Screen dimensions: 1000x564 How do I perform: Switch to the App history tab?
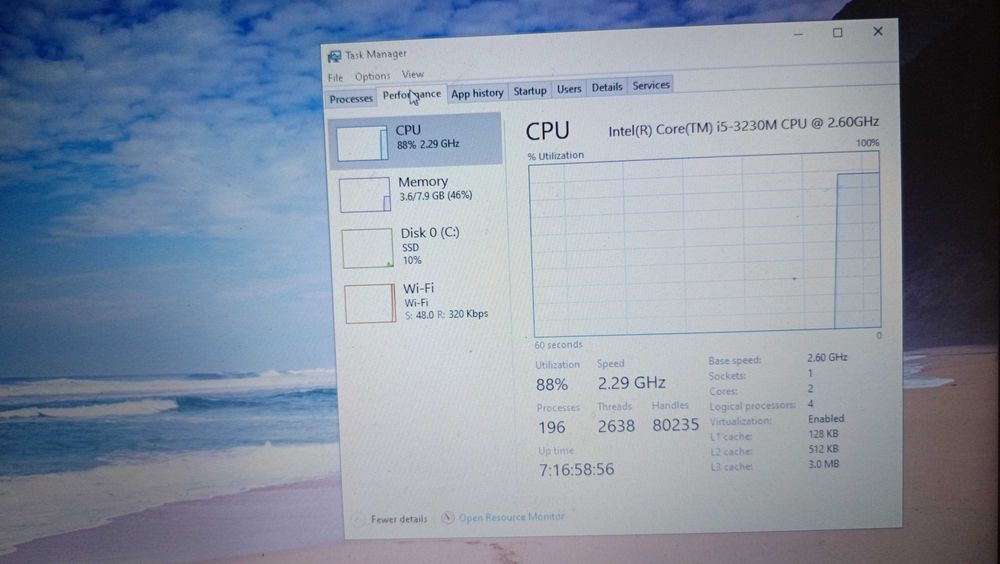pos(477,93)
